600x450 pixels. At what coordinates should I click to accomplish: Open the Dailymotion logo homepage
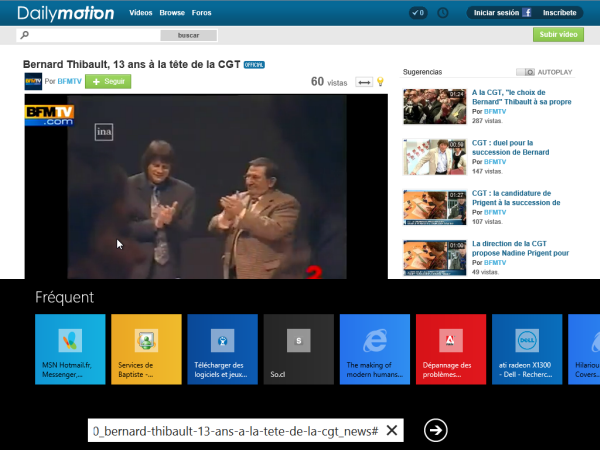[65, 13]
